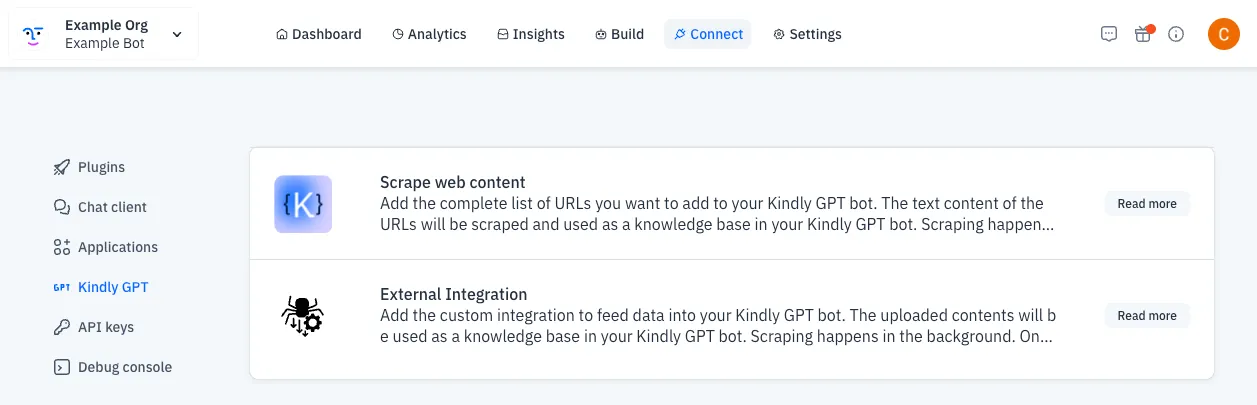Read more about External Integration
Viewport: 1257px width, 405px height.
(1147, 316)
